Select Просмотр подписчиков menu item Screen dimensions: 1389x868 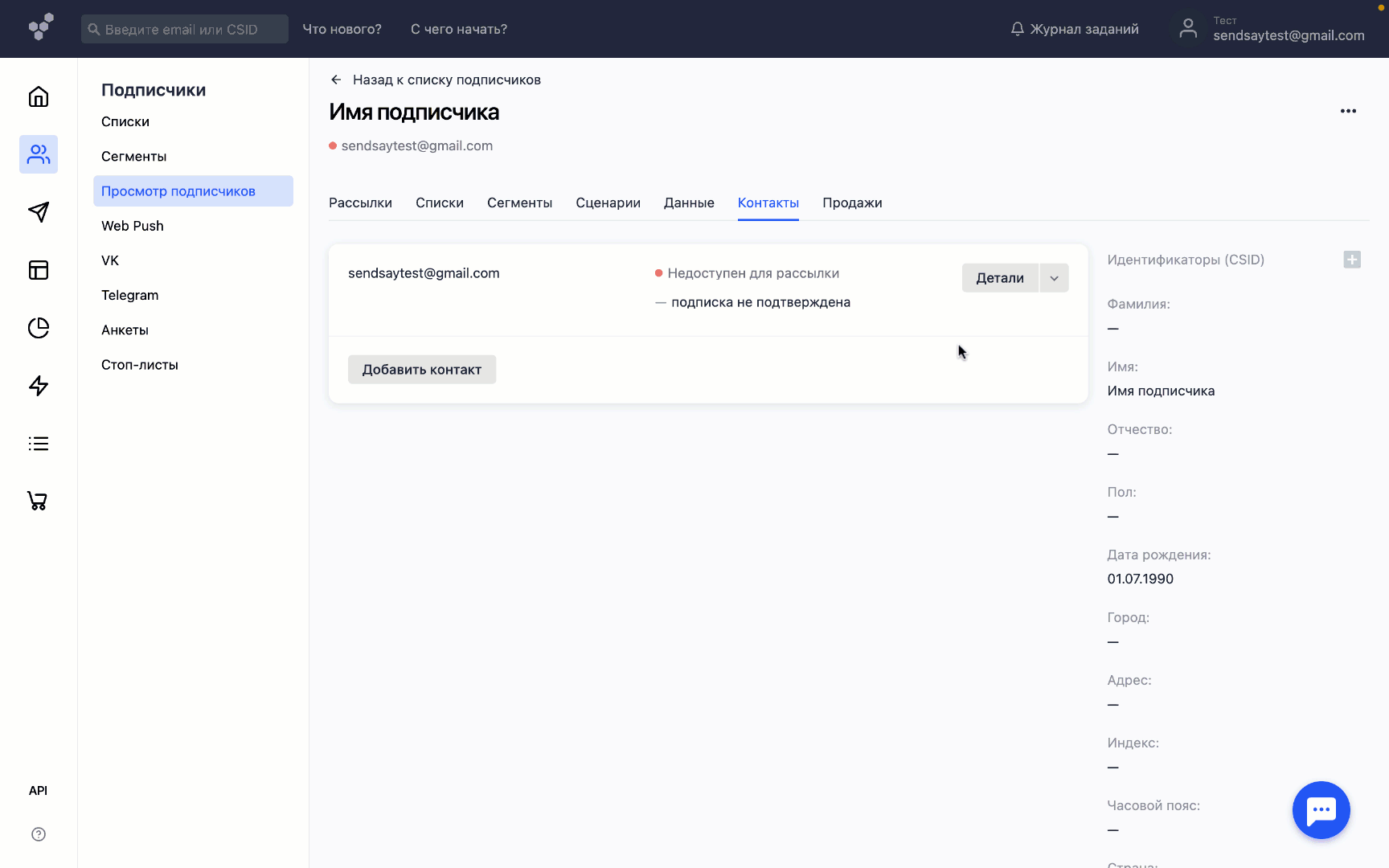[x=193, y=191]
